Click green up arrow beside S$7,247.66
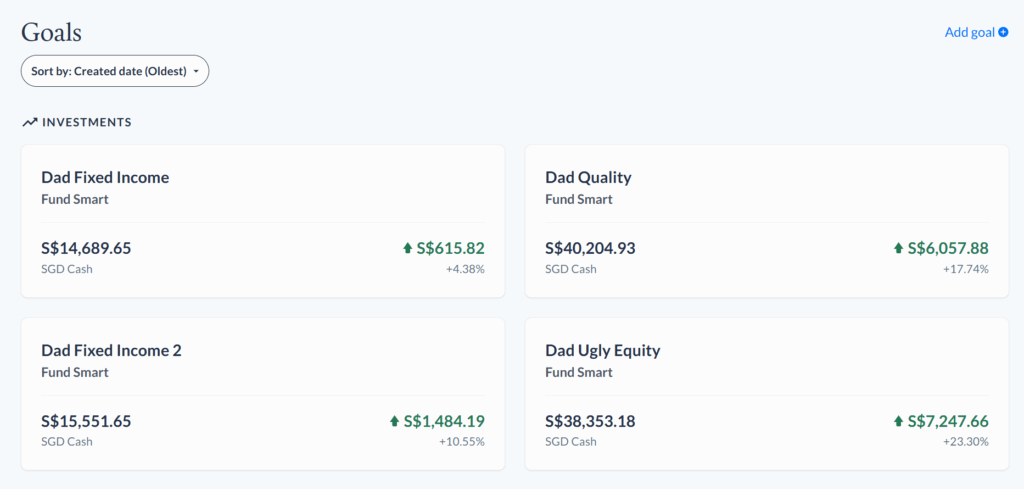Screen dimensions: 1024x489 click(898, 421)
